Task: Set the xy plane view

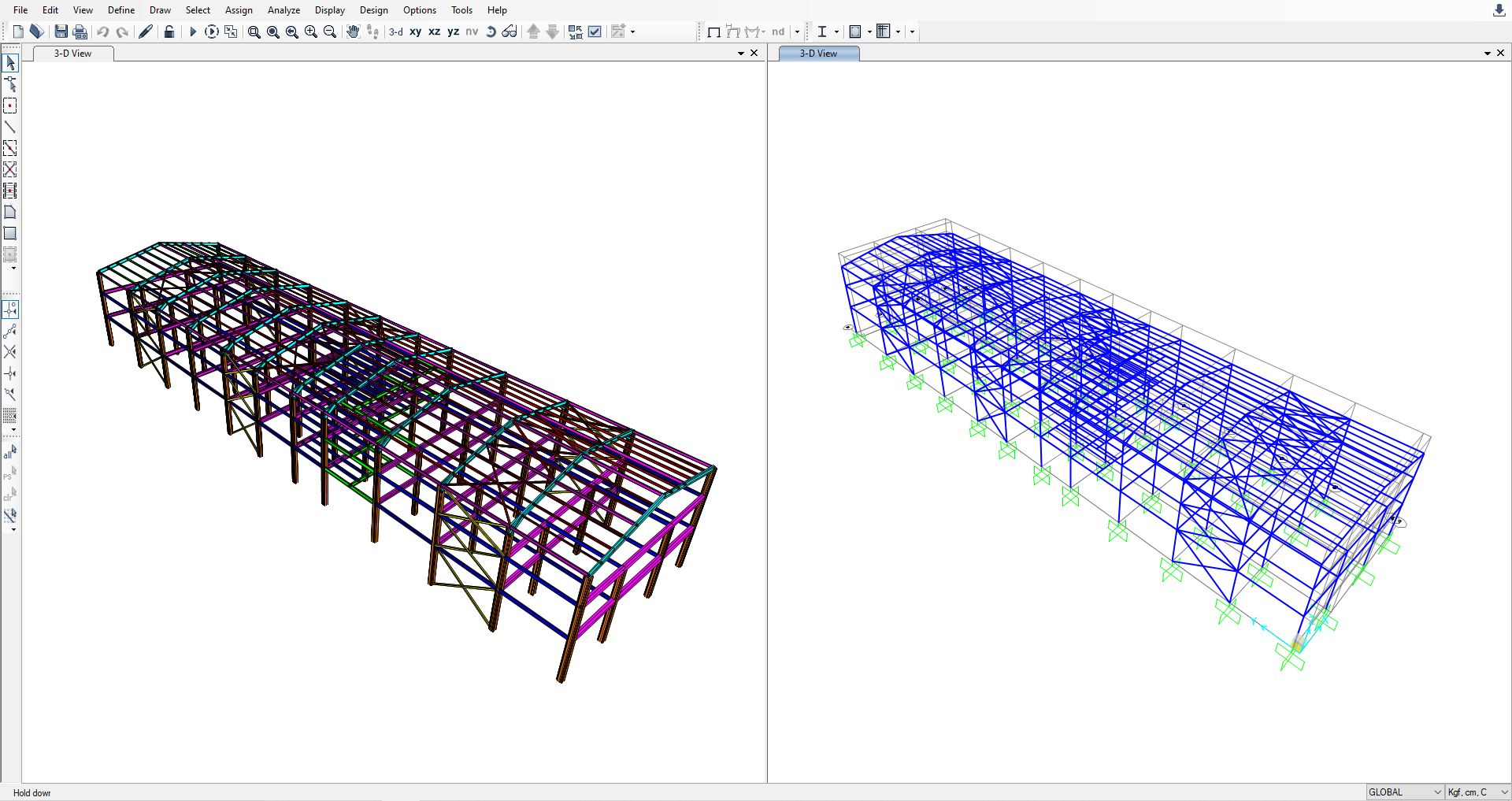Action: [x=415, y=32]
